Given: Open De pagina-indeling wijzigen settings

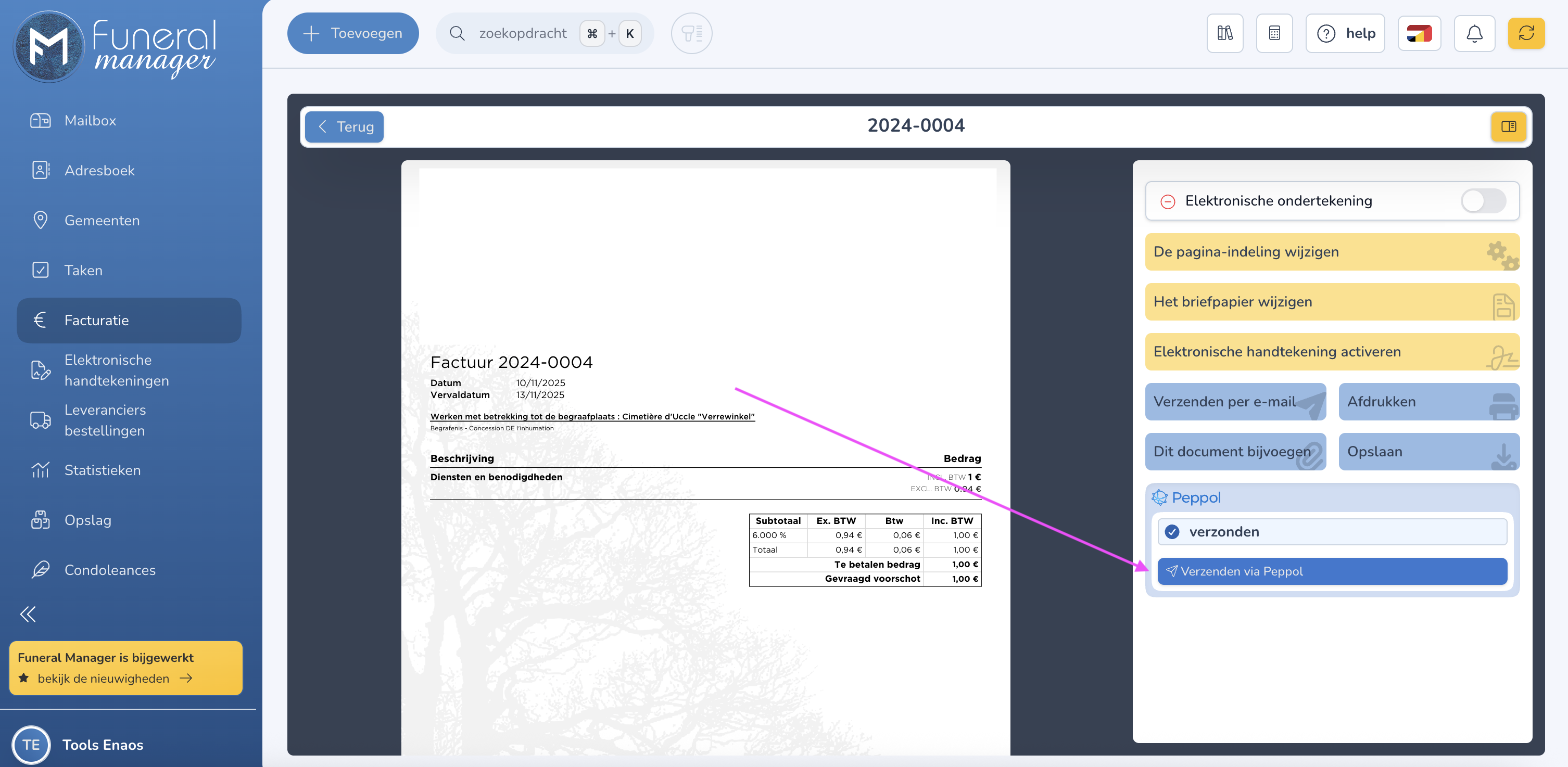Looking at the screenshot, I should (1332, 252).
